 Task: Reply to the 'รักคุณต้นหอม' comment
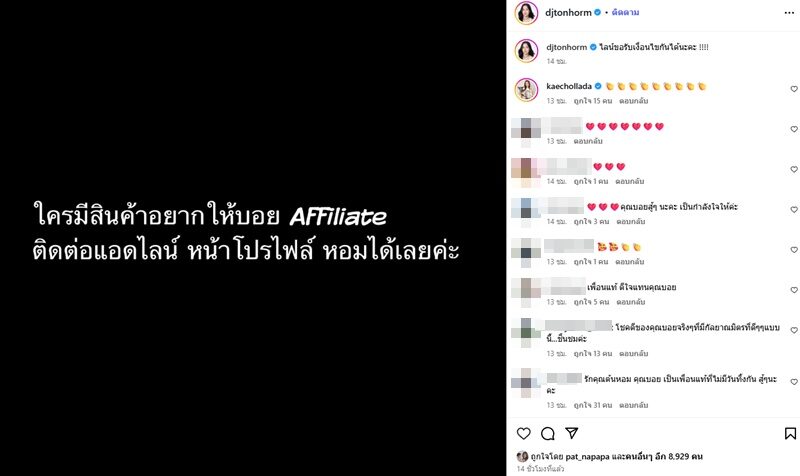[633, 405]
